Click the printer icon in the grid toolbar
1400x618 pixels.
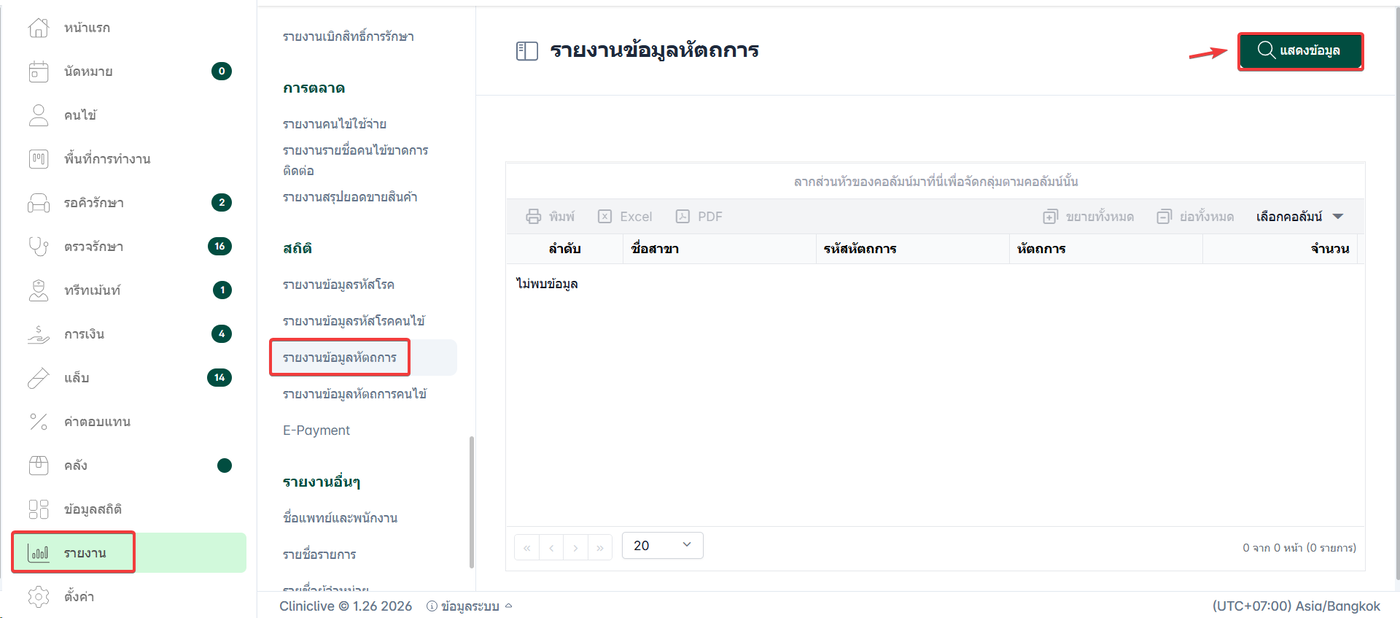pos(534,216)
